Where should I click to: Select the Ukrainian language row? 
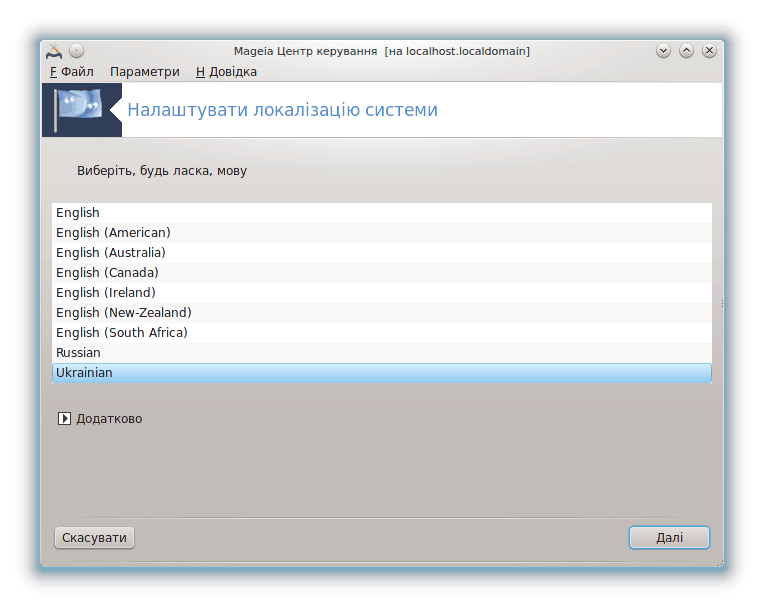pos(382,373)
